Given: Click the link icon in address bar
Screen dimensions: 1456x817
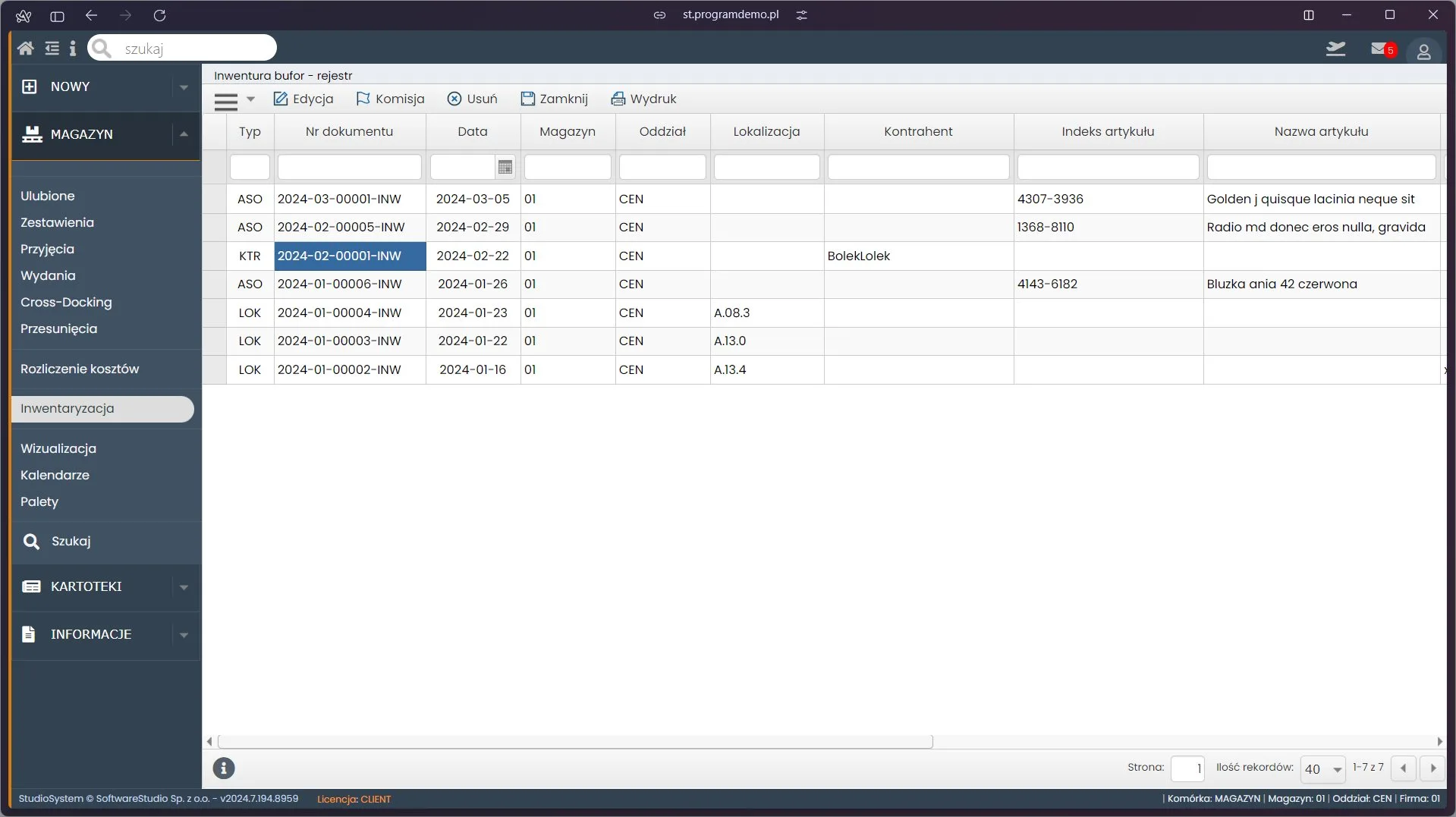Looking at the screenshot, I should [659, 15].
